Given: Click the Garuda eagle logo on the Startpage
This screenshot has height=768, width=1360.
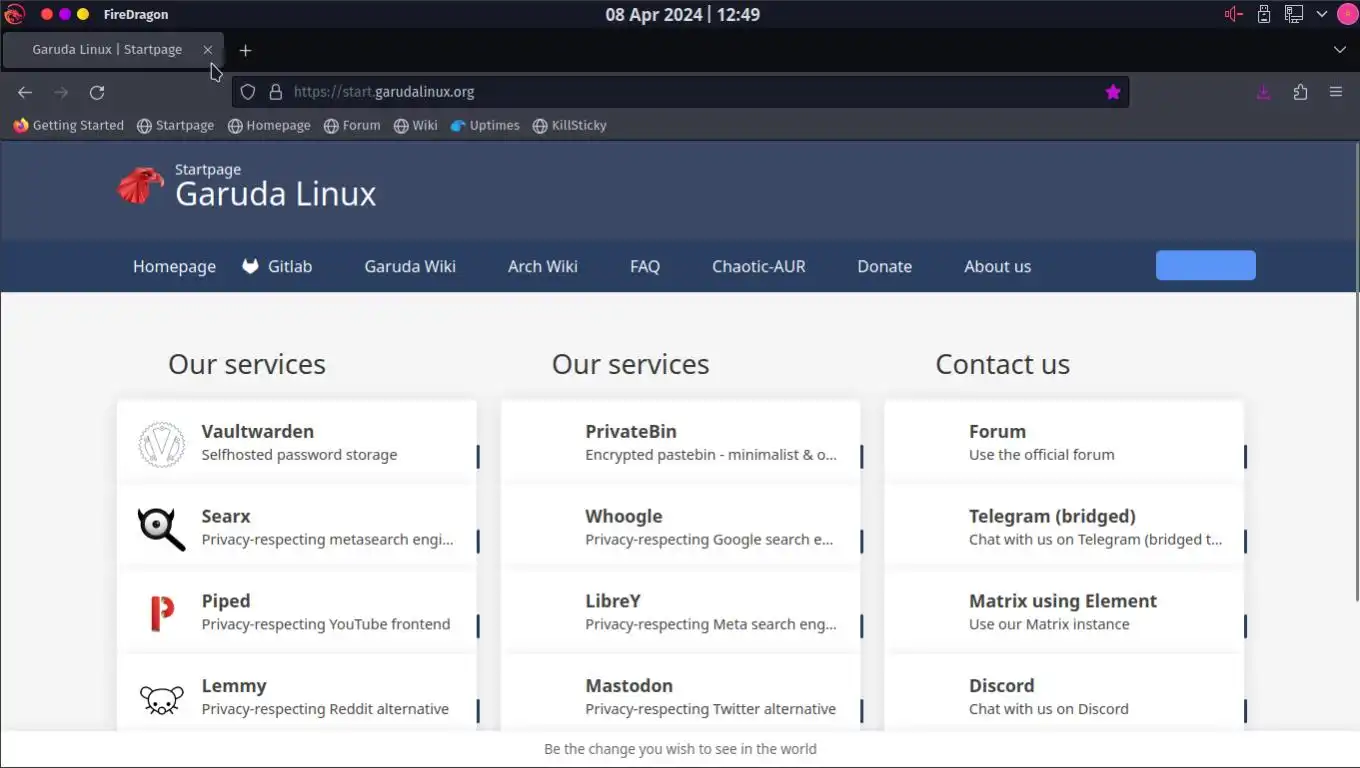Looking at the screenshot, I should [140, 185].
